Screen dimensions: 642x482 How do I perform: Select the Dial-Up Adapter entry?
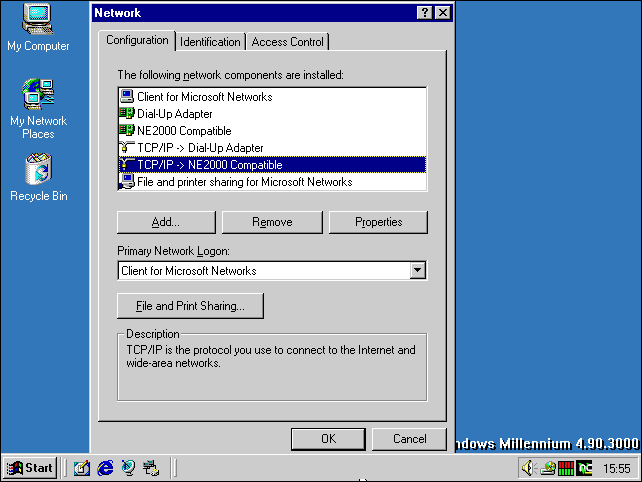(272, 114)
